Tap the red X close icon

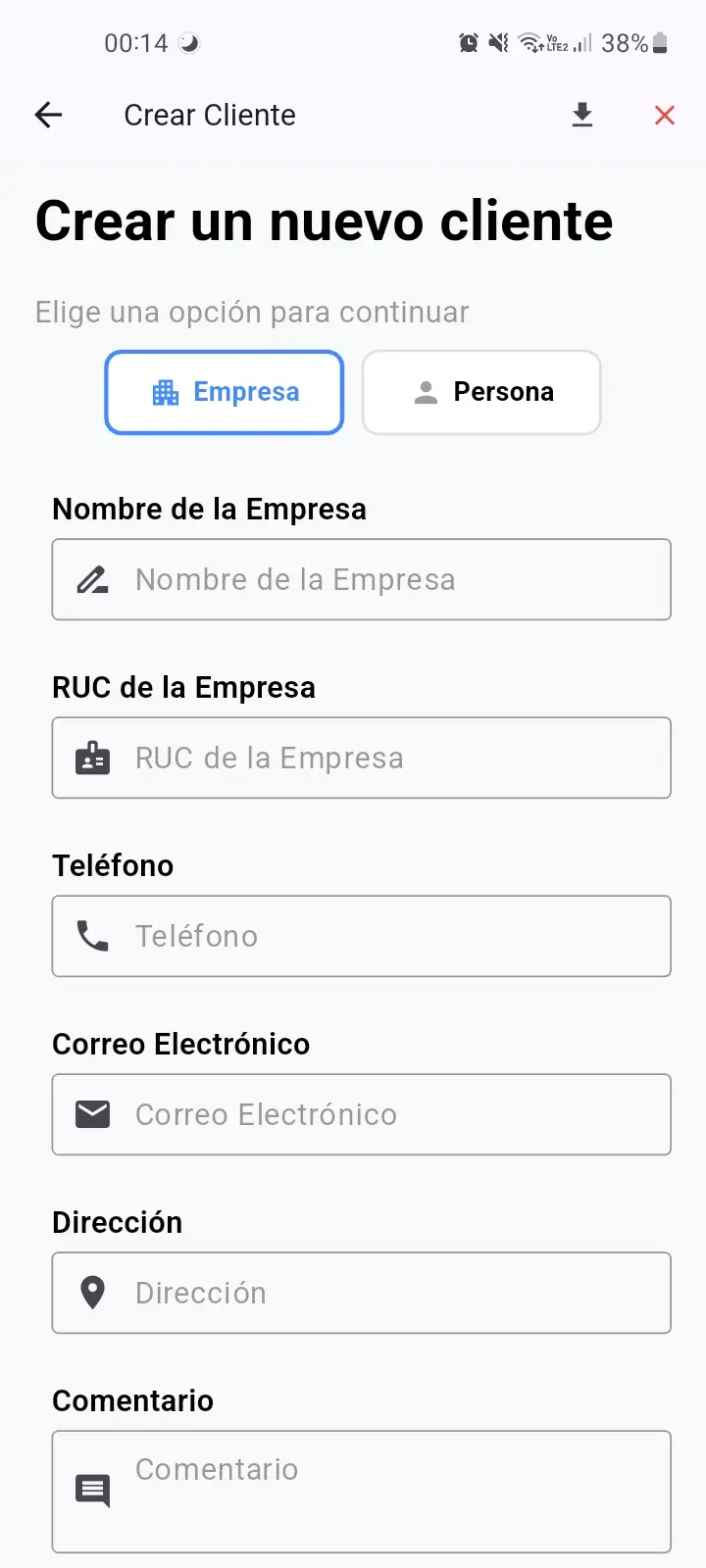click(665, 115)
